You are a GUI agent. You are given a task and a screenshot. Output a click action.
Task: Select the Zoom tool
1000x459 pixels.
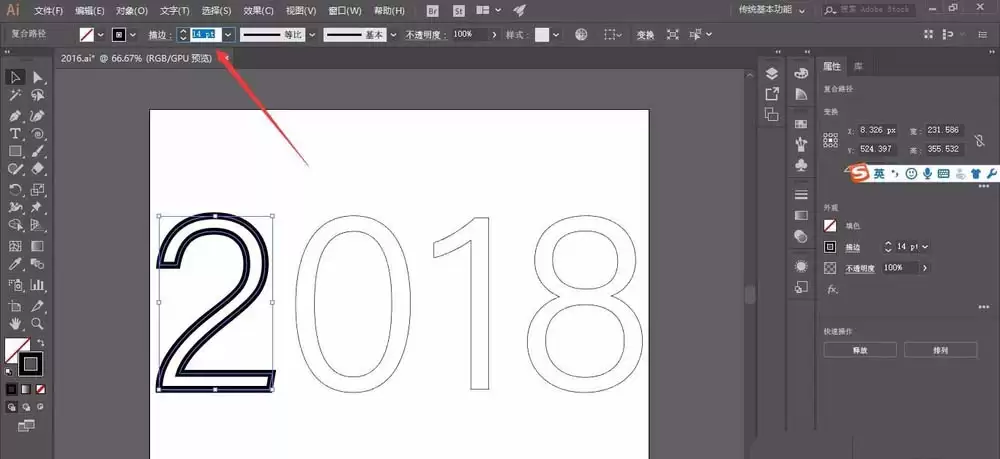coord(38,323)
